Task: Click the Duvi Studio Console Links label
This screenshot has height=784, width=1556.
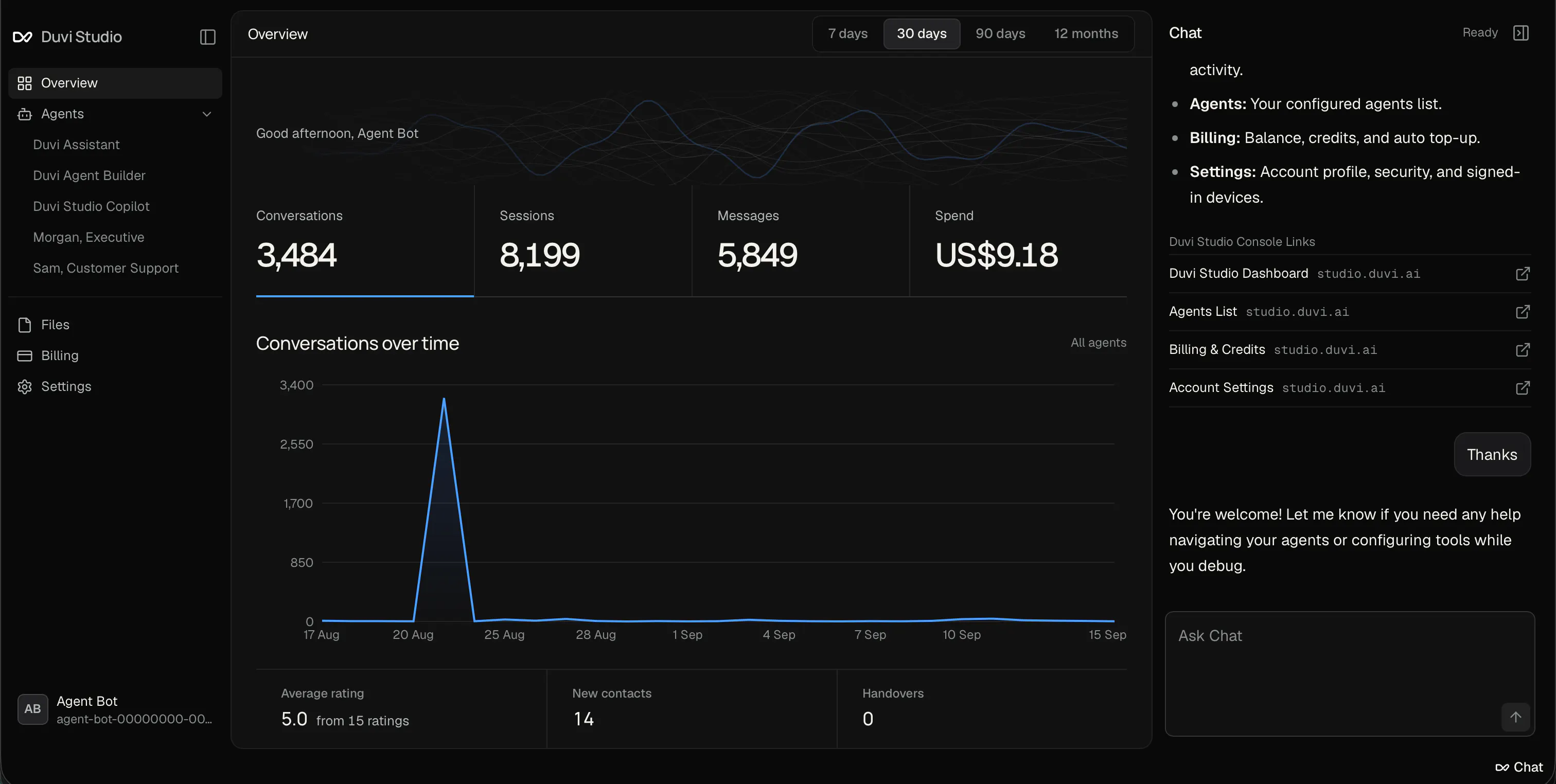Action: click(1242, 242)
